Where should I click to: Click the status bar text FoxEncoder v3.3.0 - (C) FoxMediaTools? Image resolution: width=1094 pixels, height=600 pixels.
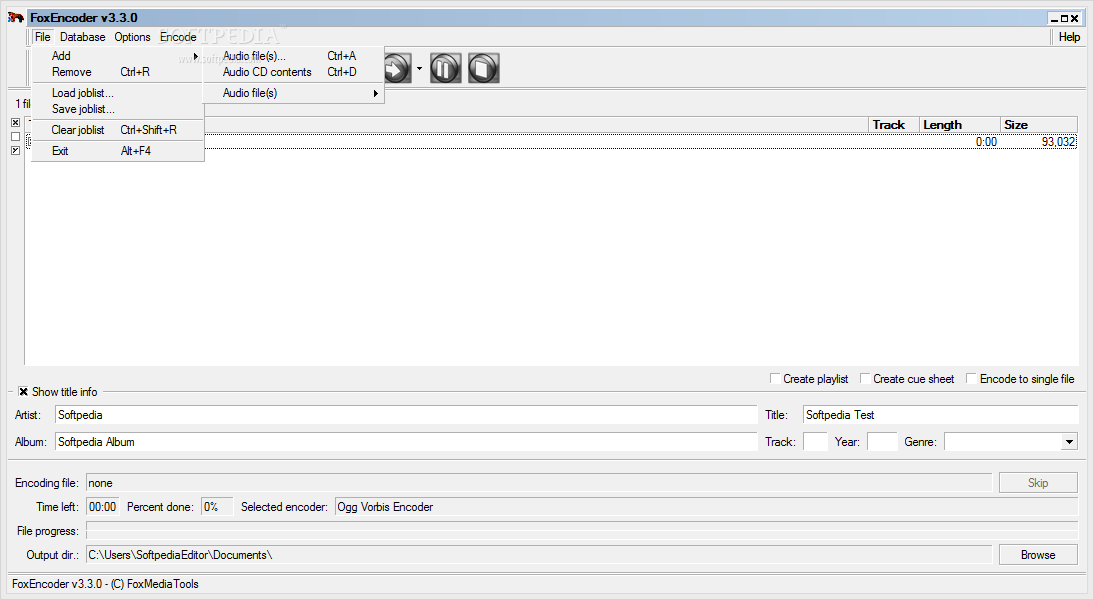coord(105,584)
